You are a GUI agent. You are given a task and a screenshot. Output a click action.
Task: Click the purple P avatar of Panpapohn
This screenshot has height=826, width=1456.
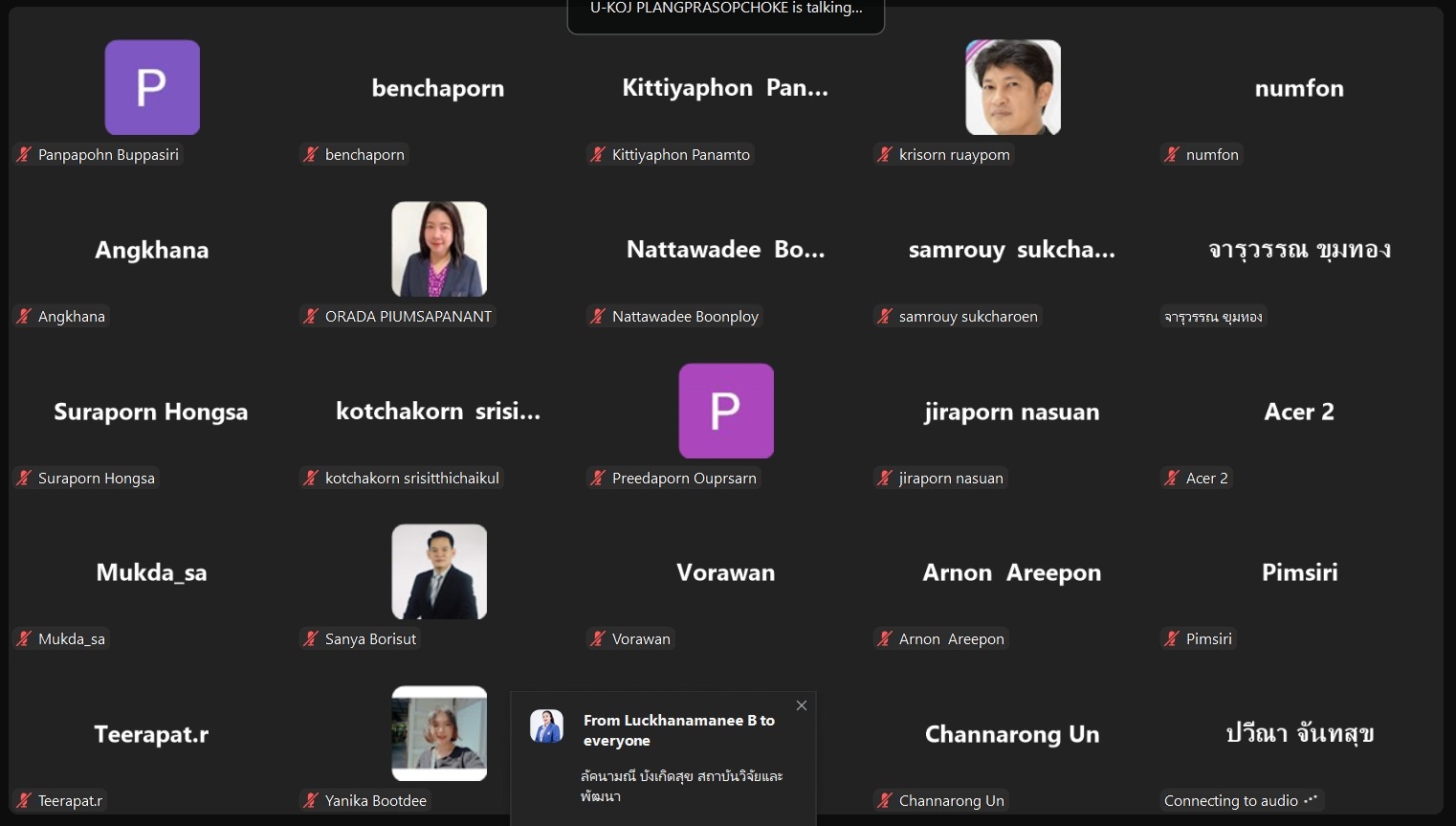(x=152, y=87)
